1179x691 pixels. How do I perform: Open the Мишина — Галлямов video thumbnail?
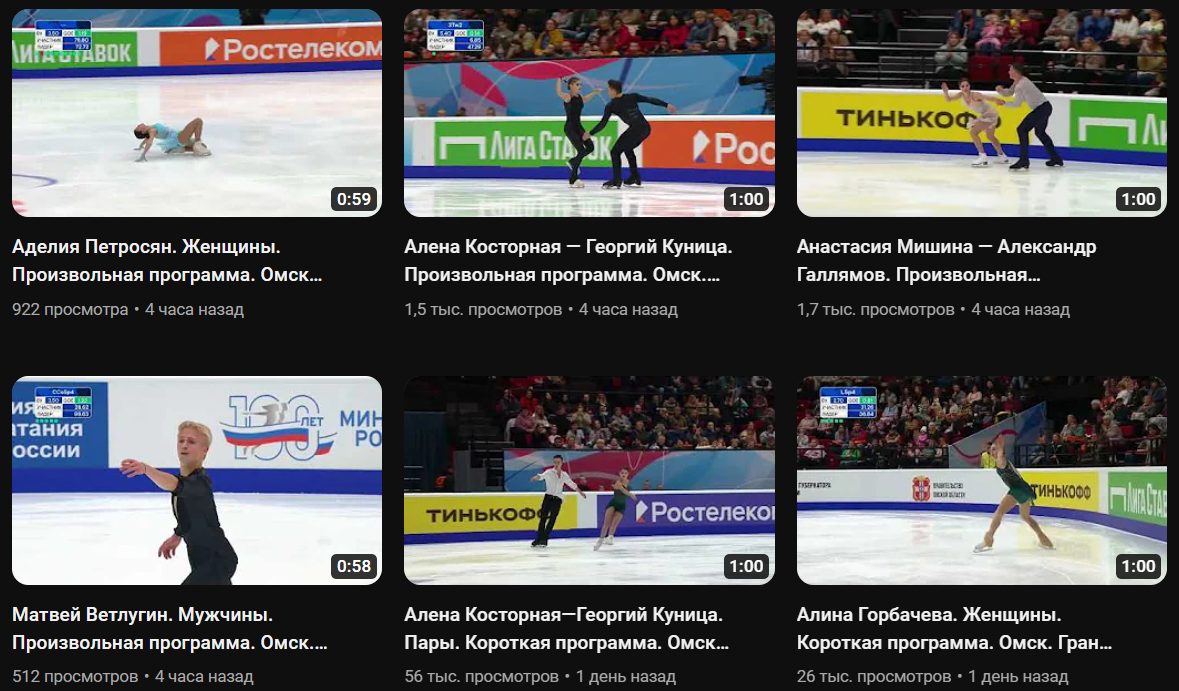(982, 113)
